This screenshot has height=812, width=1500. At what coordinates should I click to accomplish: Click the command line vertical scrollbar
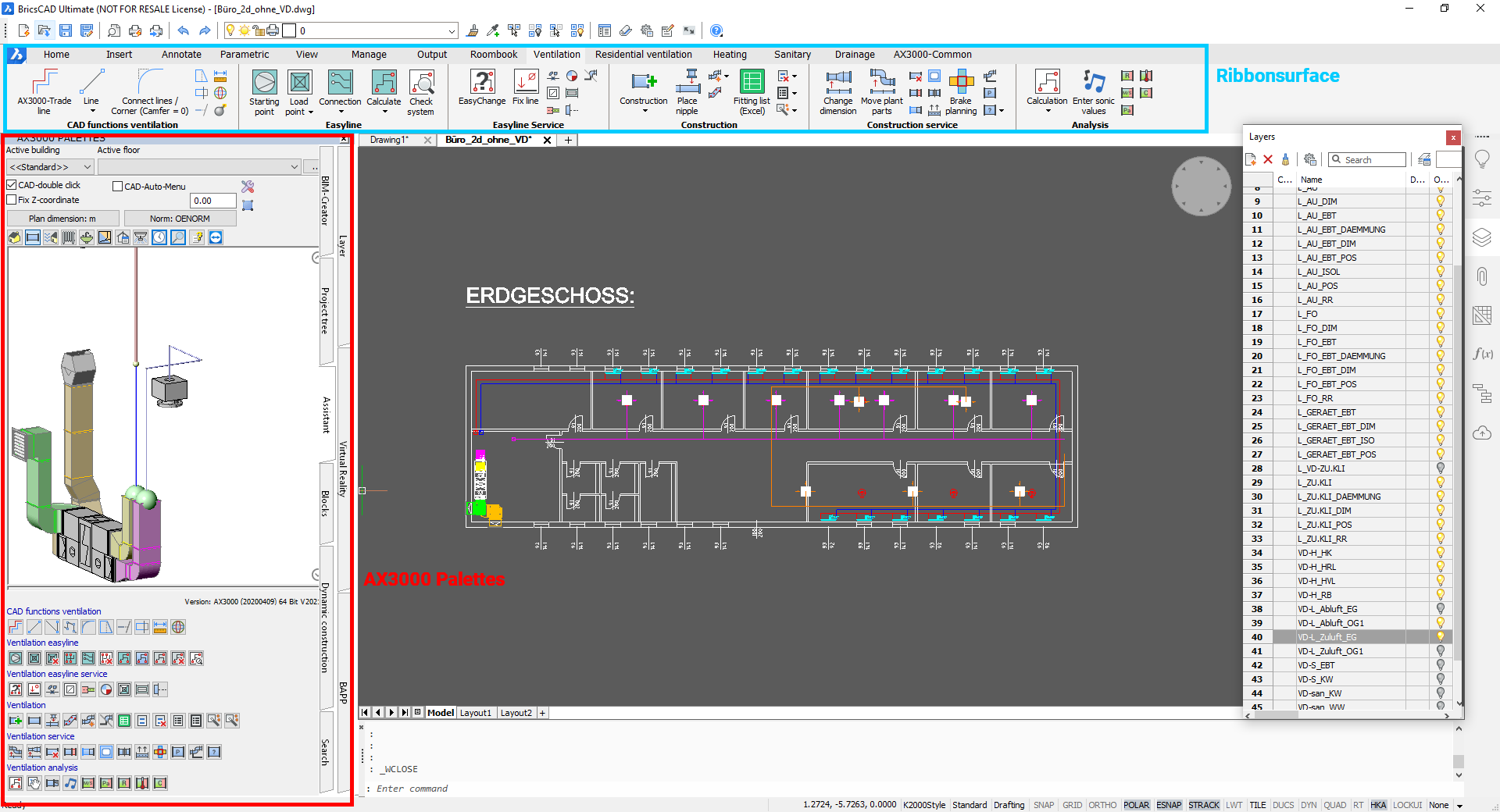[1459, 750]
